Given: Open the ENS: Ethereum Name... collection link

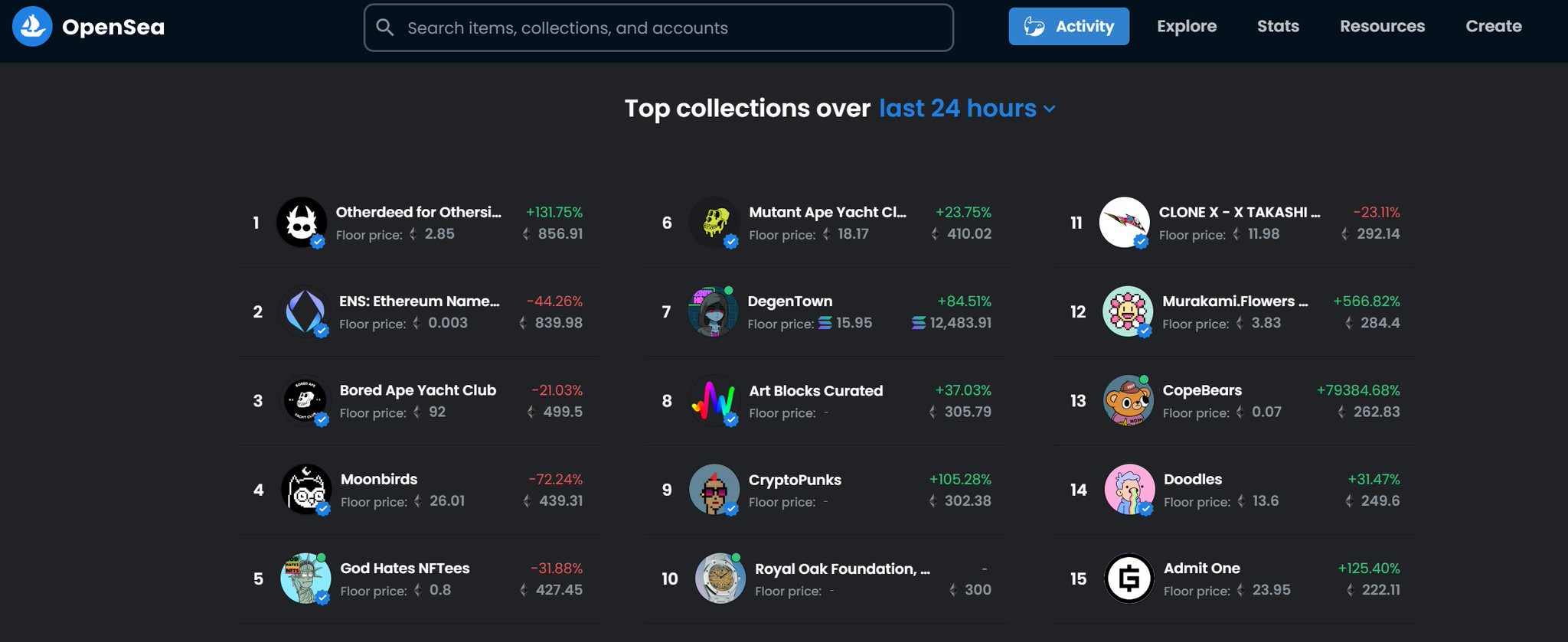Looking at the screenshot, I should pyautogui.click(x=420, y=301).
